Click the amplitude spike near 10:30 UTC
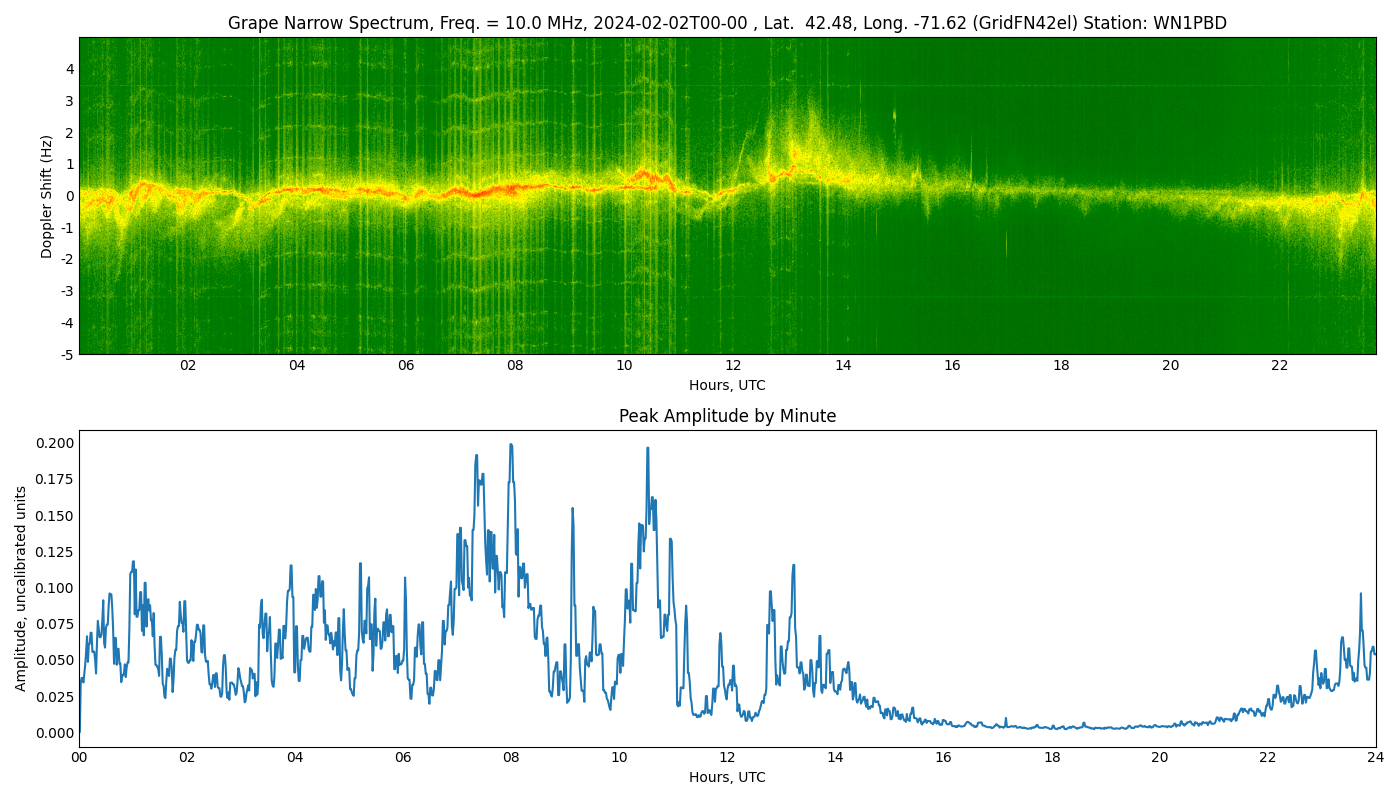1400x800 pixels. (647, 449)
